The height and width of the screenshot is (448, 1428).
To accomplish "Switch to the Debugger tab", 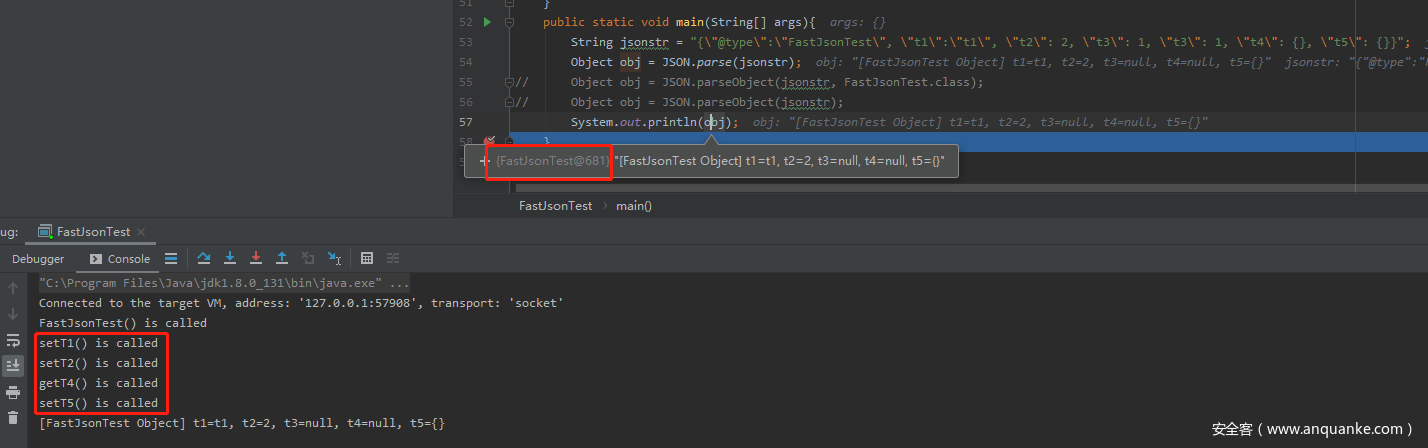I will click(38, 259).
